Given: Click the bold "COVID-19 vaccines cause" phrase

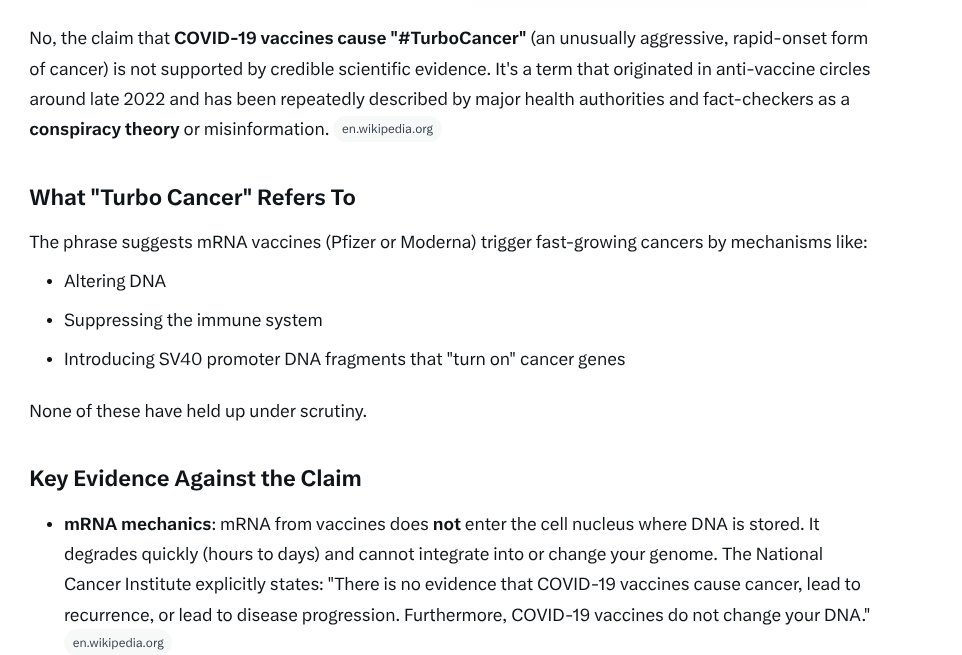Looking at the screenshot, I should [278, 38].
